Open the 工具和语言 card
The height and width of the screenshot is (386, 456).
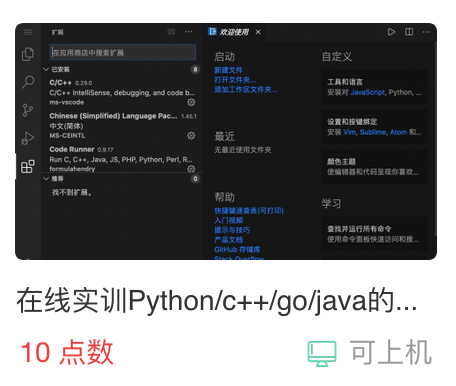coord(374,87)
